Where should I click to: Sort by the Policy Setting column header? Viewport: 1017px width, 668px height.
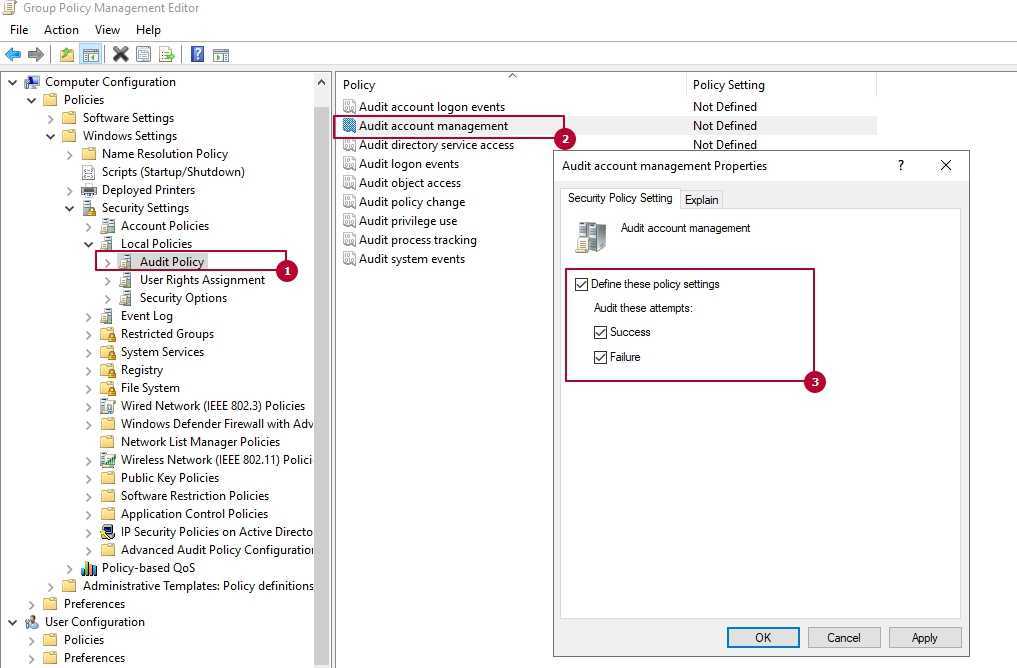[x=781, y=85]
